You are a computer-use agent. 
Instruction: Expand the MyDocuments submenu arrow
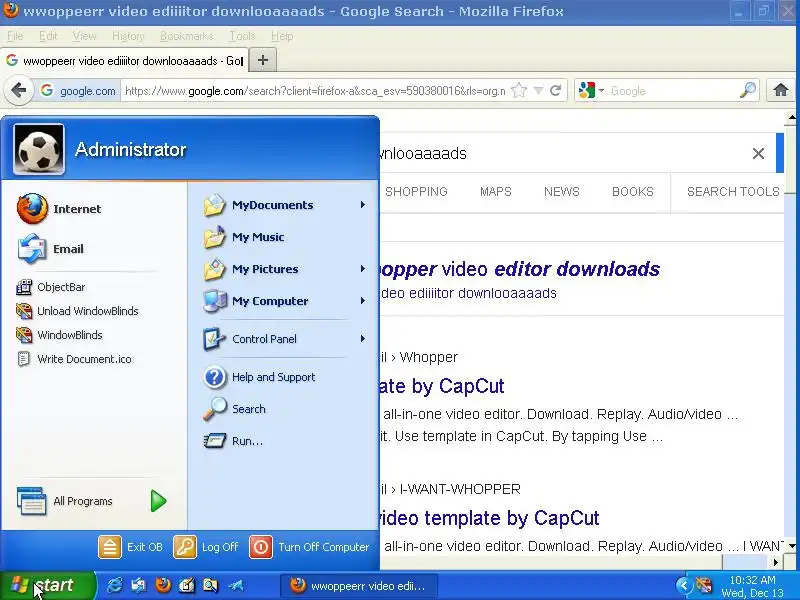tap(363, 205)
